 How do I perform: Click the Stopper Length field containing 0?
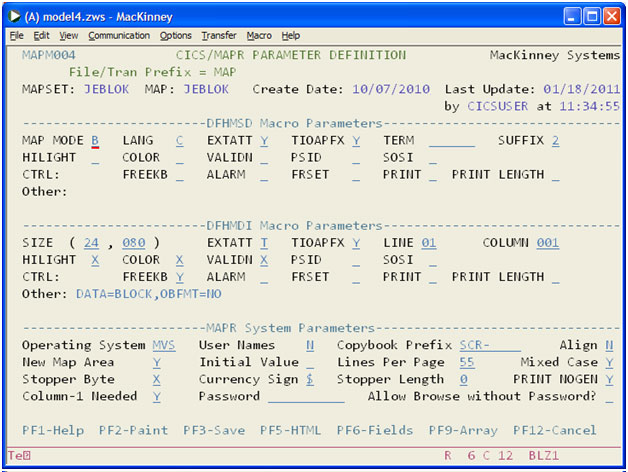click(463, 379)
